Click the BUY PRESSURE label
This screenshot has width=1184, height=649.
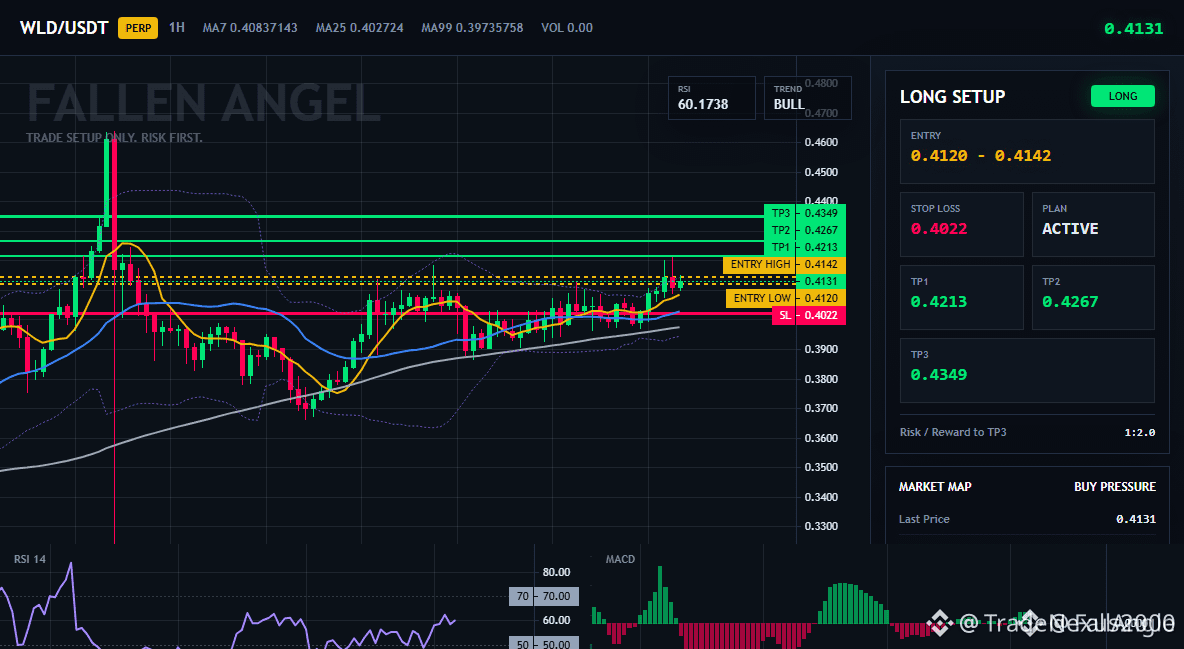1115,487
